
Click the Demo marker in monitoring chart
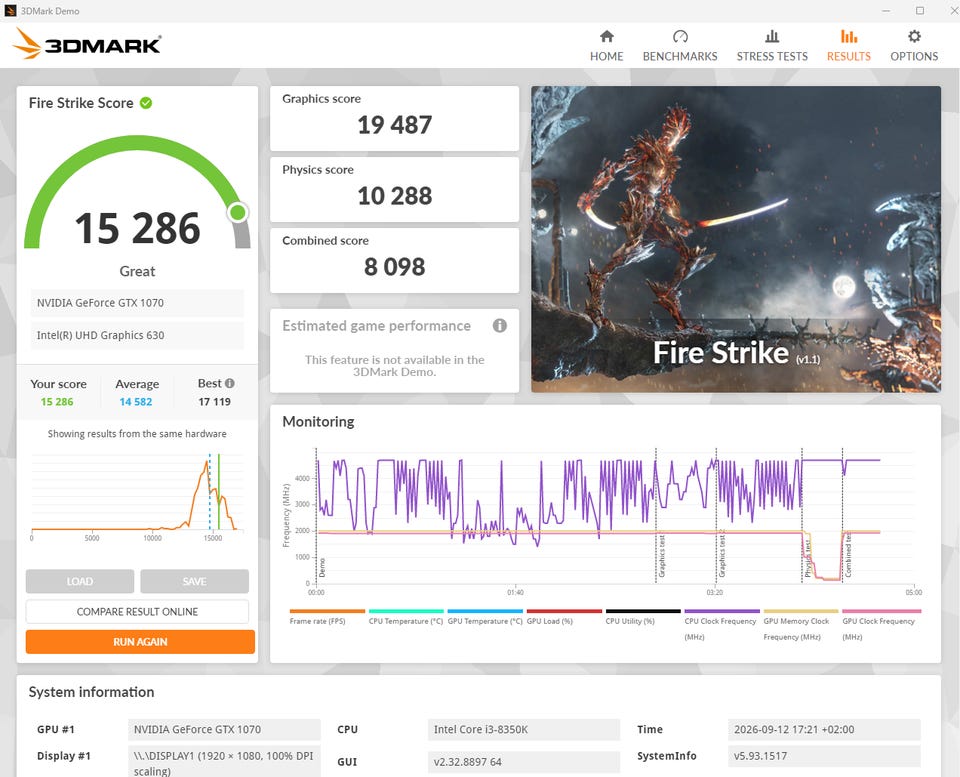click(x=322, y=568)
